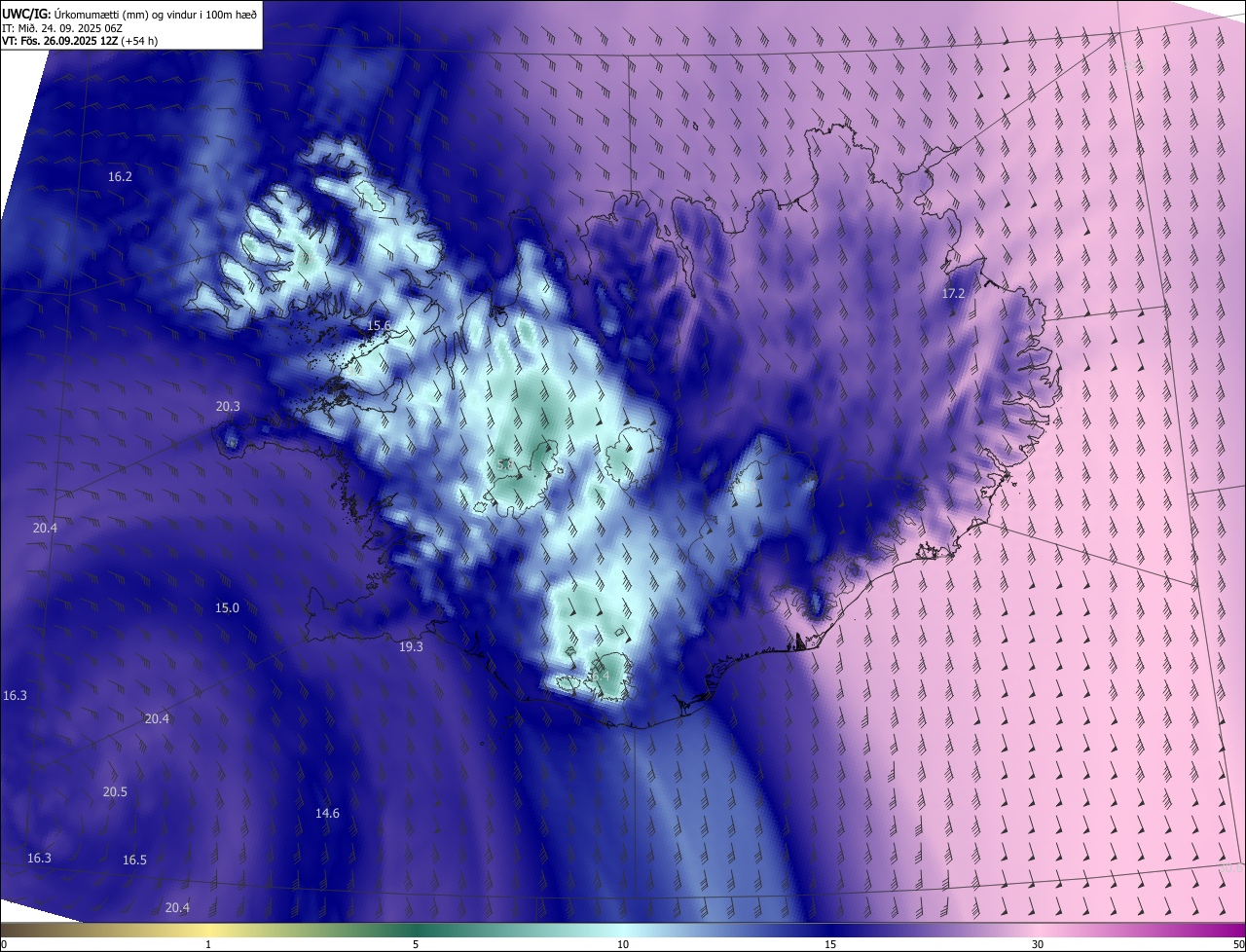The width and height of the screenshot is (1246, 952).
Task: Click the 15.0 value label on the map
Action: pos(226,607)
